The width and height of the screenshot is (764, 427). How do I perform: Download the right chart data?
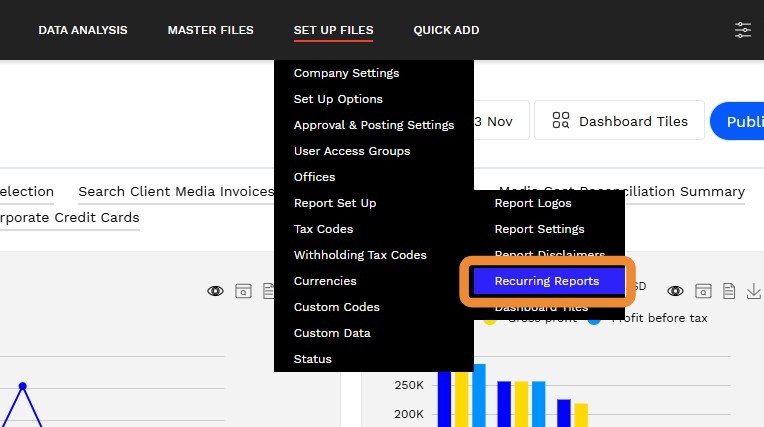[x=754, y=291]
